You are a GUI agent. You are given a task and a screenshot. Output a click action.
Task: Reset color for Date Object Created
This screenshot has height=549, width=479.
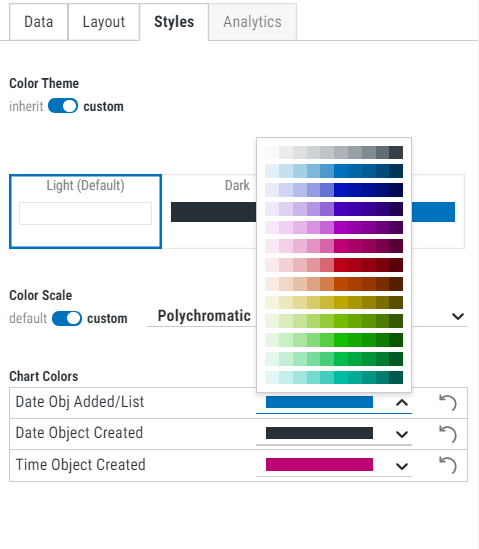[x=448, y=434]
